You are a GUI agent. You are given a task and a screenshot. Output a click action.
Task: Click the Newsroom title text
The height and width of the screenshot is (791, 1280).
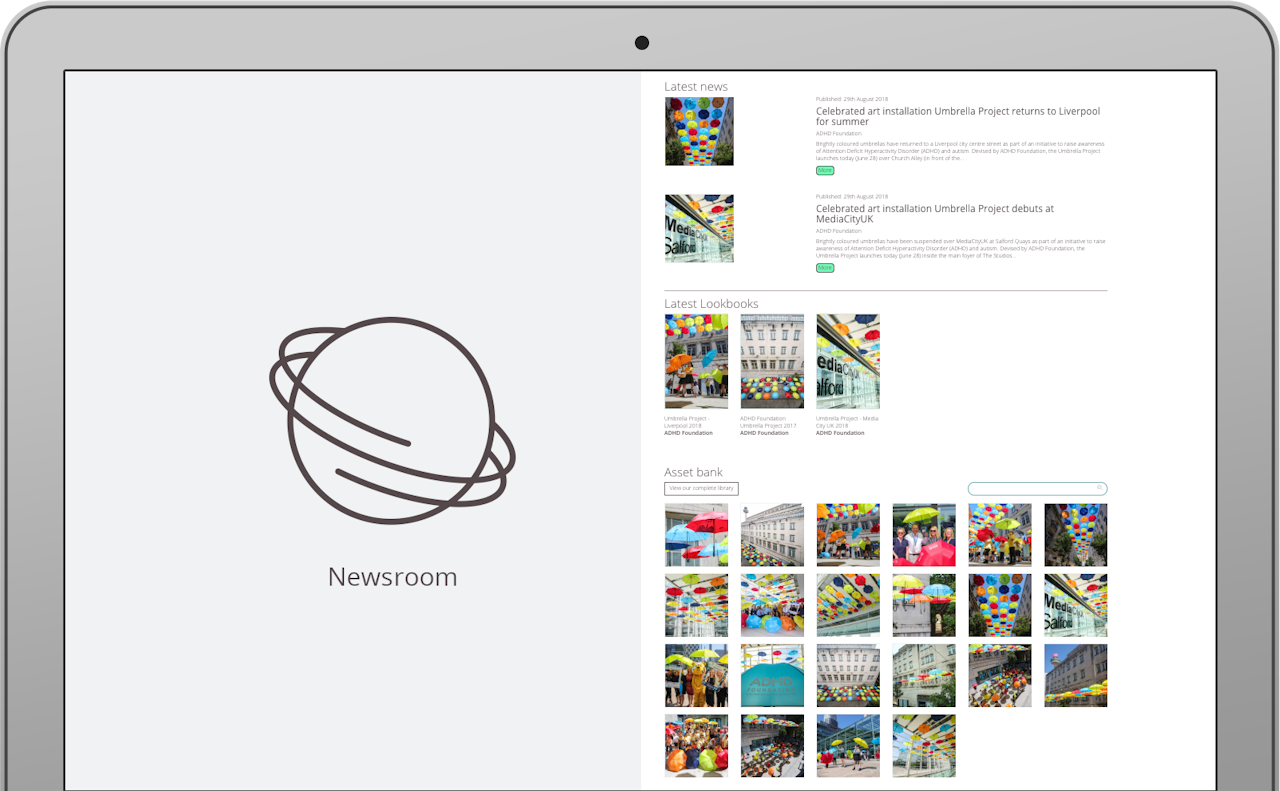point(392,577)
